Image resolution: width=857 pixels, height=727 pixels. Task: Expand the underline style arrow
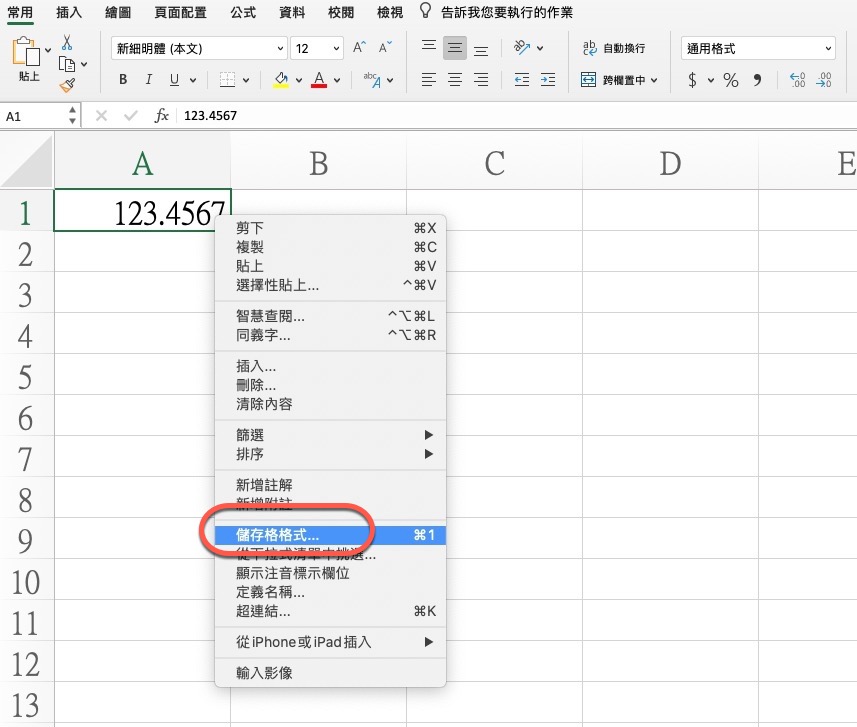[x=193, y=80]
